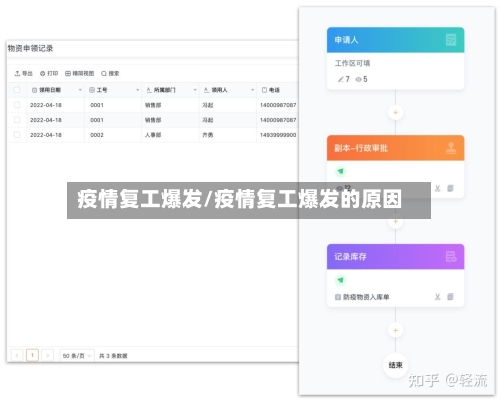500x401 pixels.
Task: Click the copy icon in 副本-行政审批 node
Action: click(450, 189)
